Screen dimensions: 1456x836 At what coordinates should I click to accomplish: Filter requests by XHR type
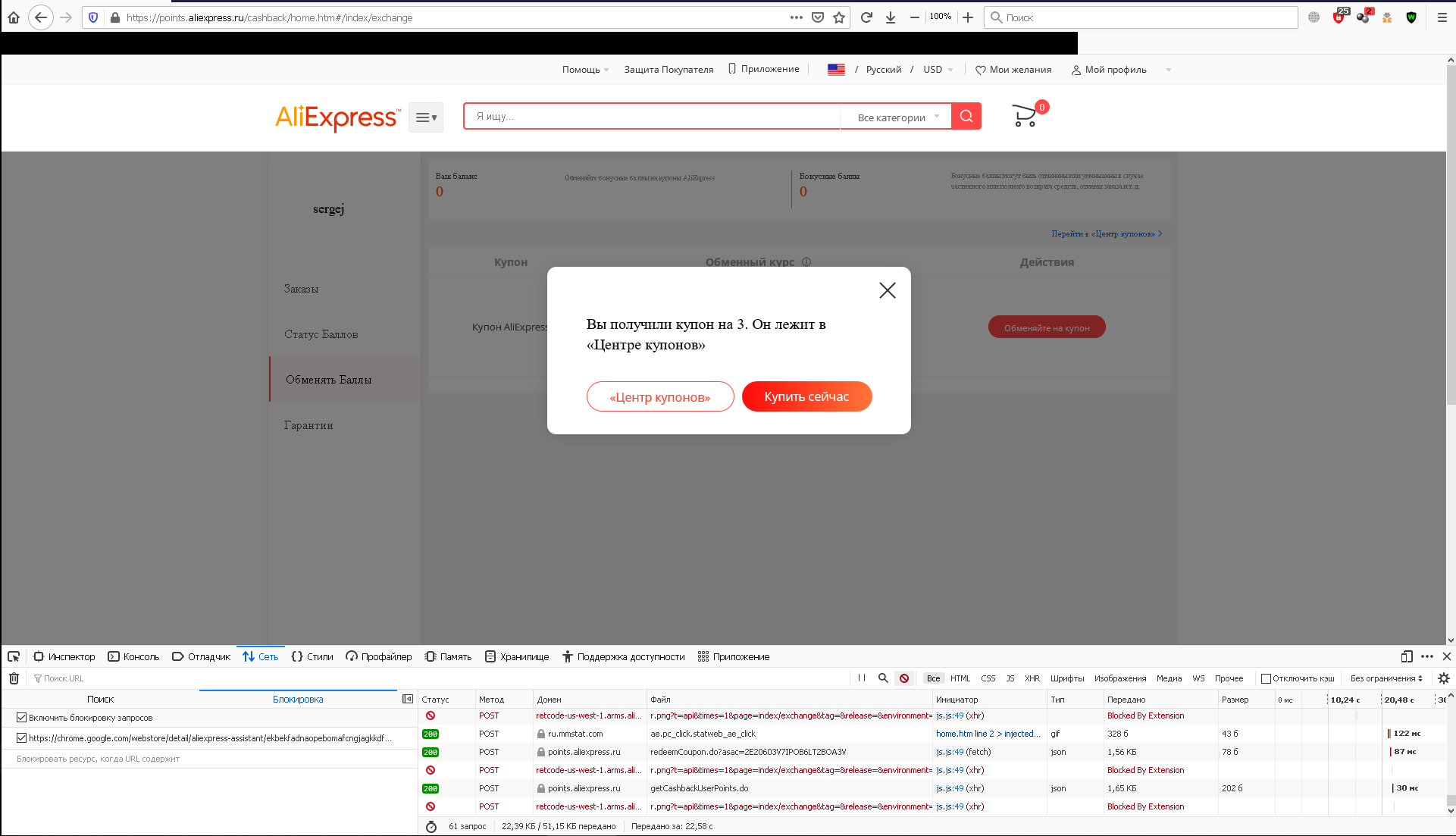coord(1032,678)
